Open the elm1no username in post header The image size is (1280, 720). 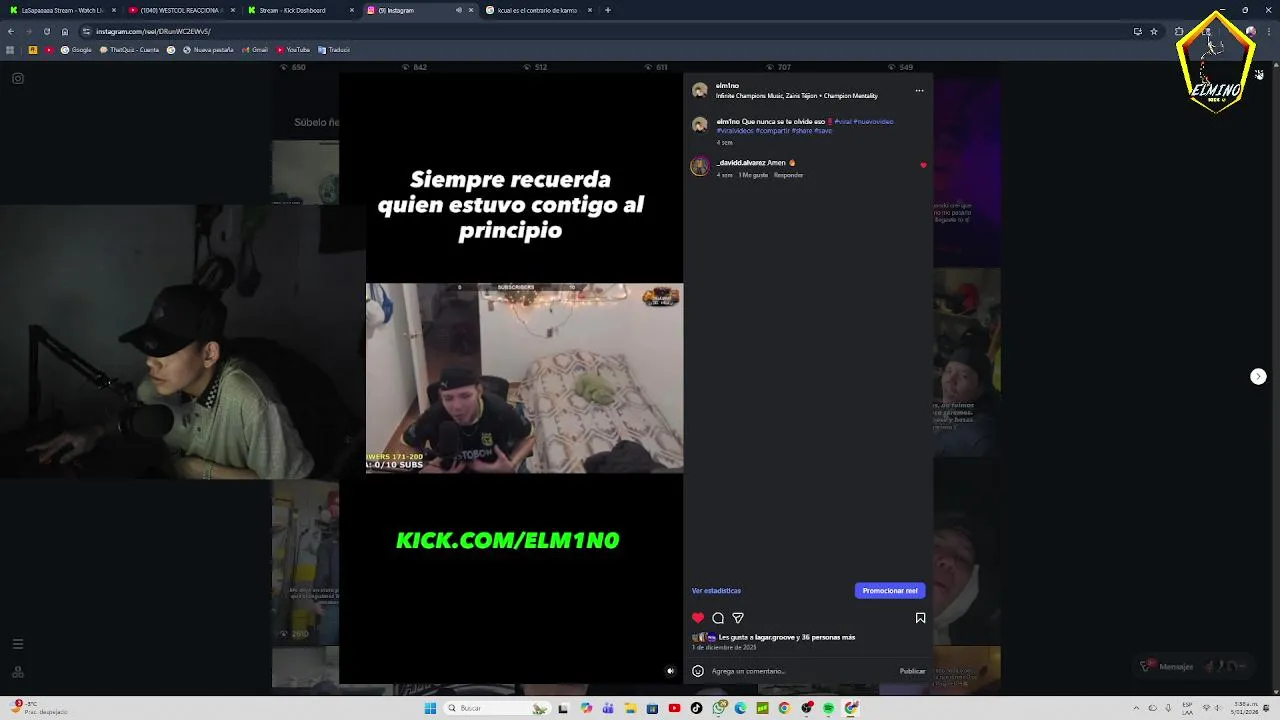coord(727,86)
